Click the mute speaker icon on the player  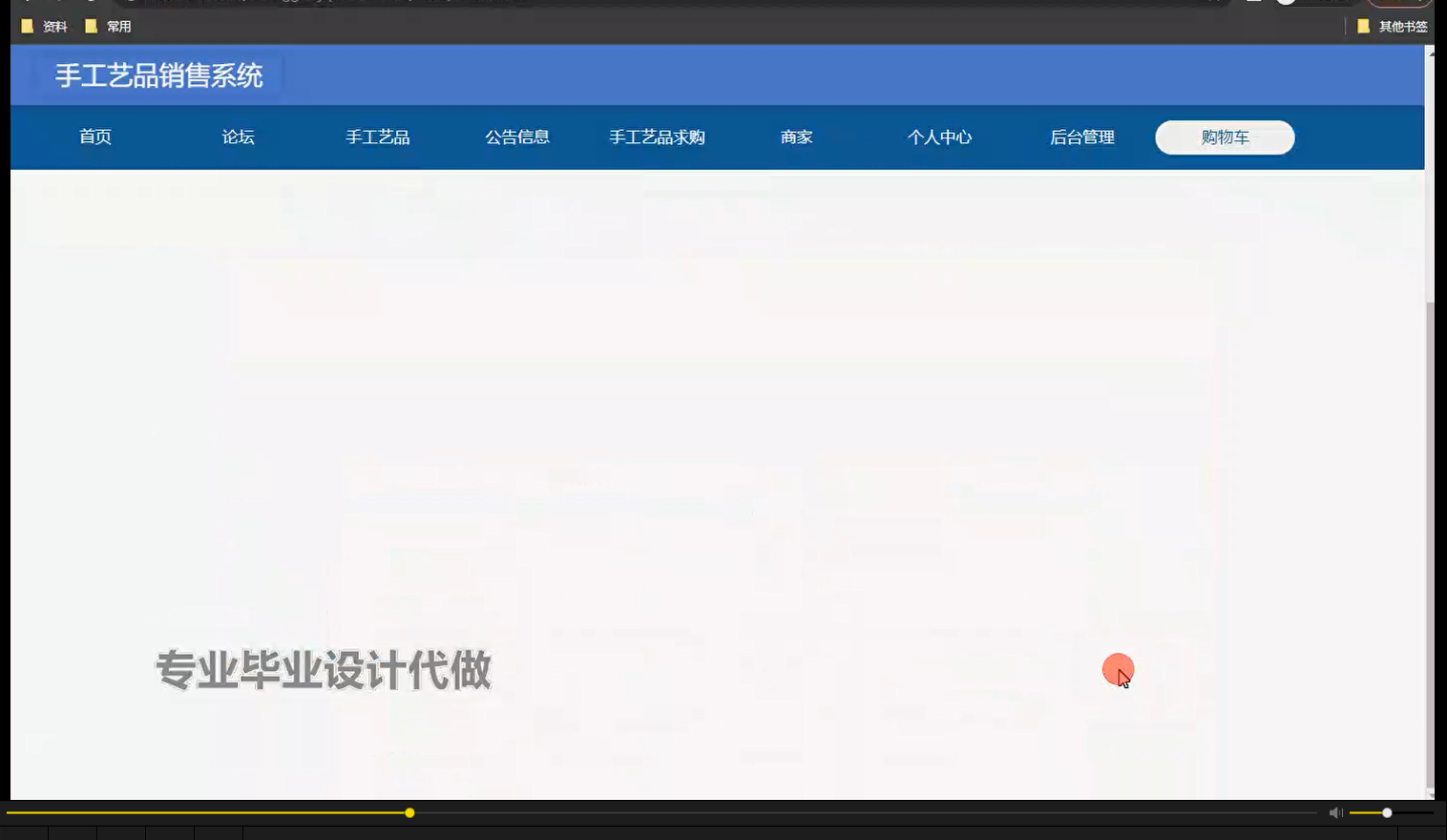[1335, 812]
